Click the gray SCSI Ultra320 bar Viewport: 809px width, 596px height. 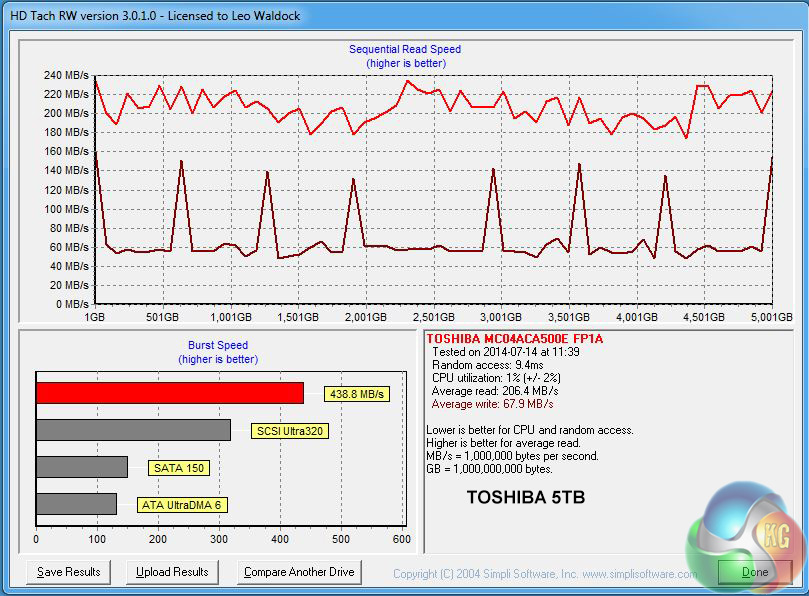pos(133,430)
